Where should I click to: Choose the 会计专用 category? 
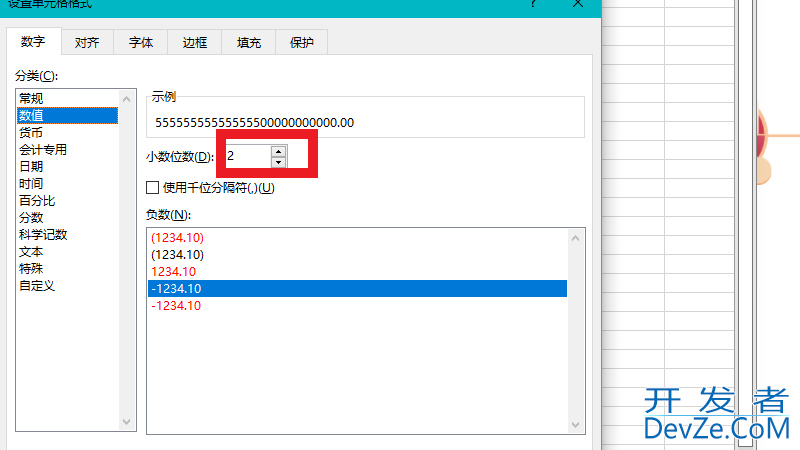tap(68, 149)
